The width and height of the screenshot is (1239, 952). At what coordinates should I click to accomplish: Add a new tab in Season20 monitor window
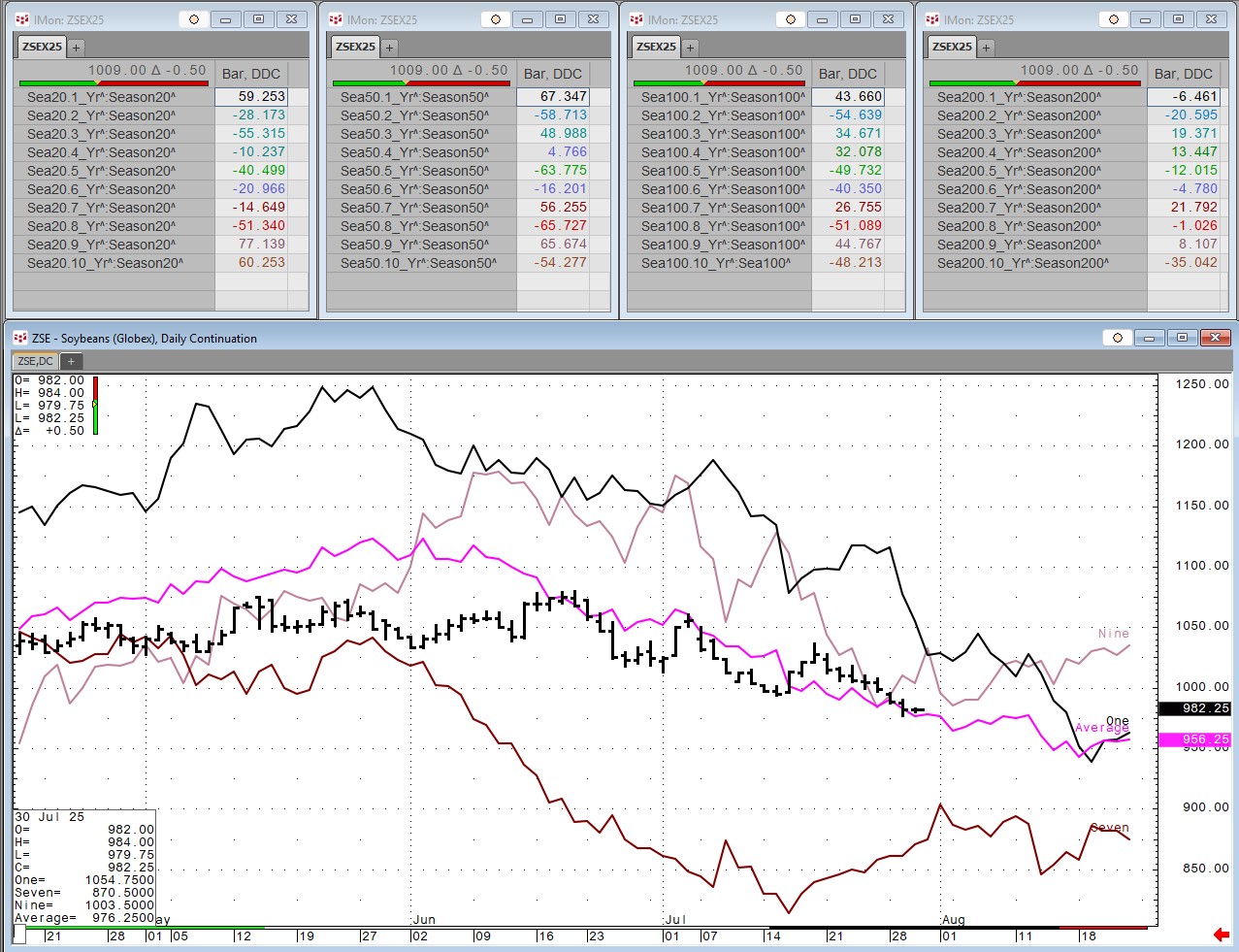76,47
